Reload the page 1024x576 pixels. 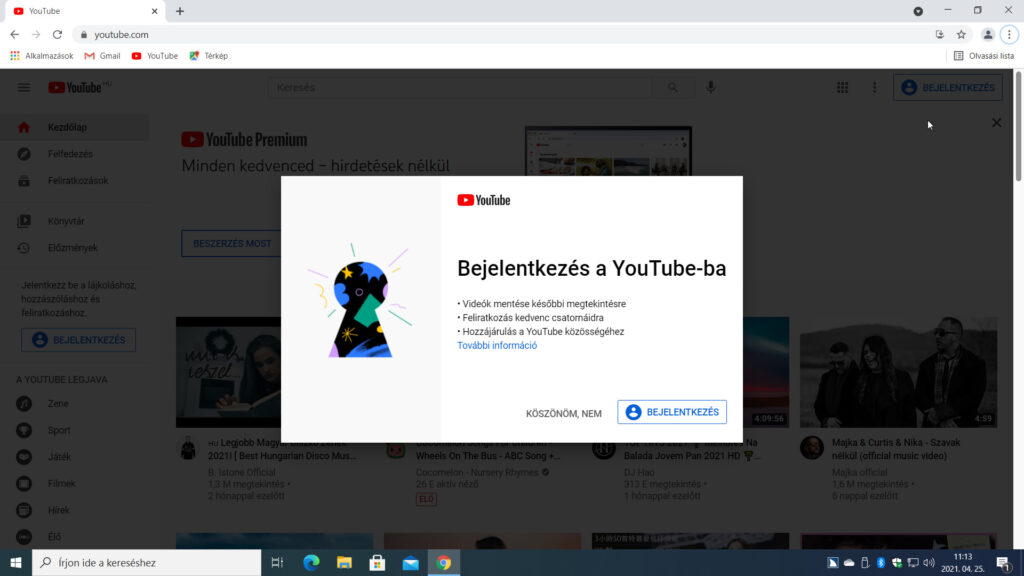point(57,35)
